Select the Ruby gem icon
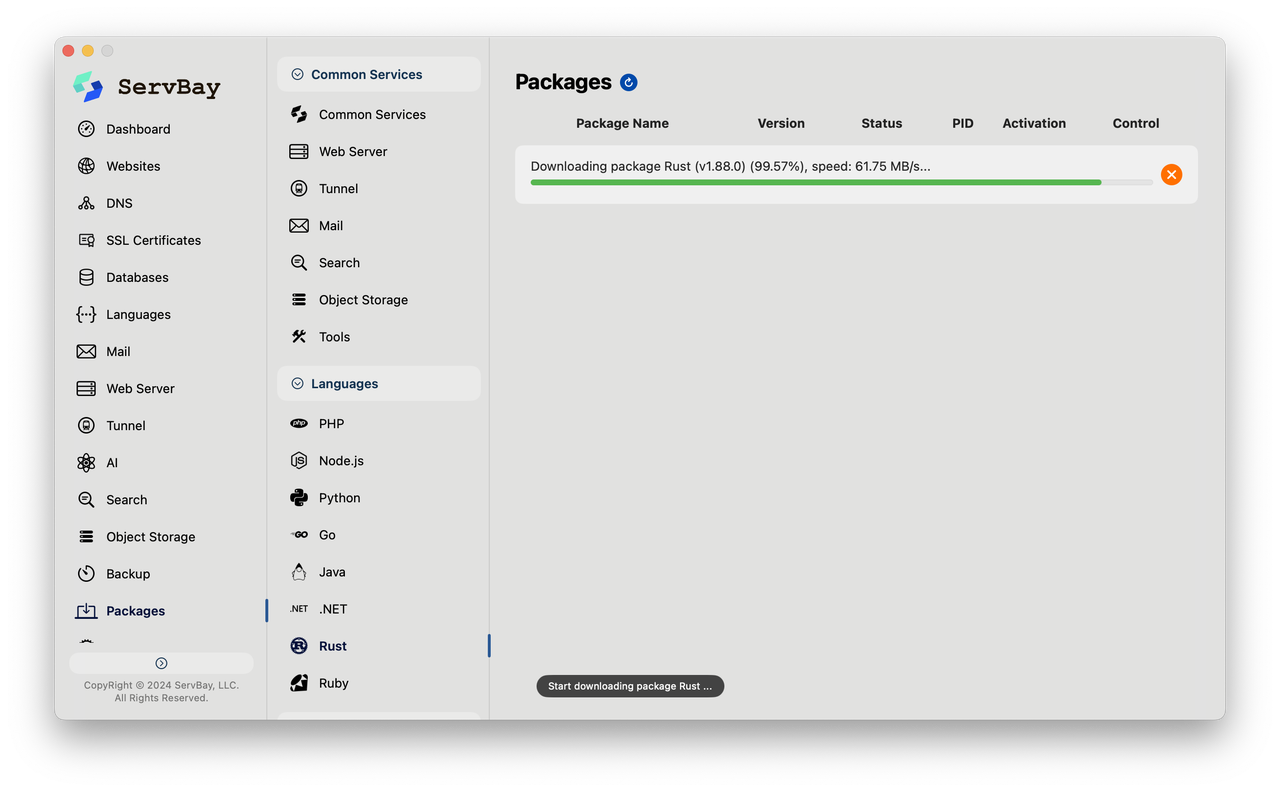 point(299,682)
